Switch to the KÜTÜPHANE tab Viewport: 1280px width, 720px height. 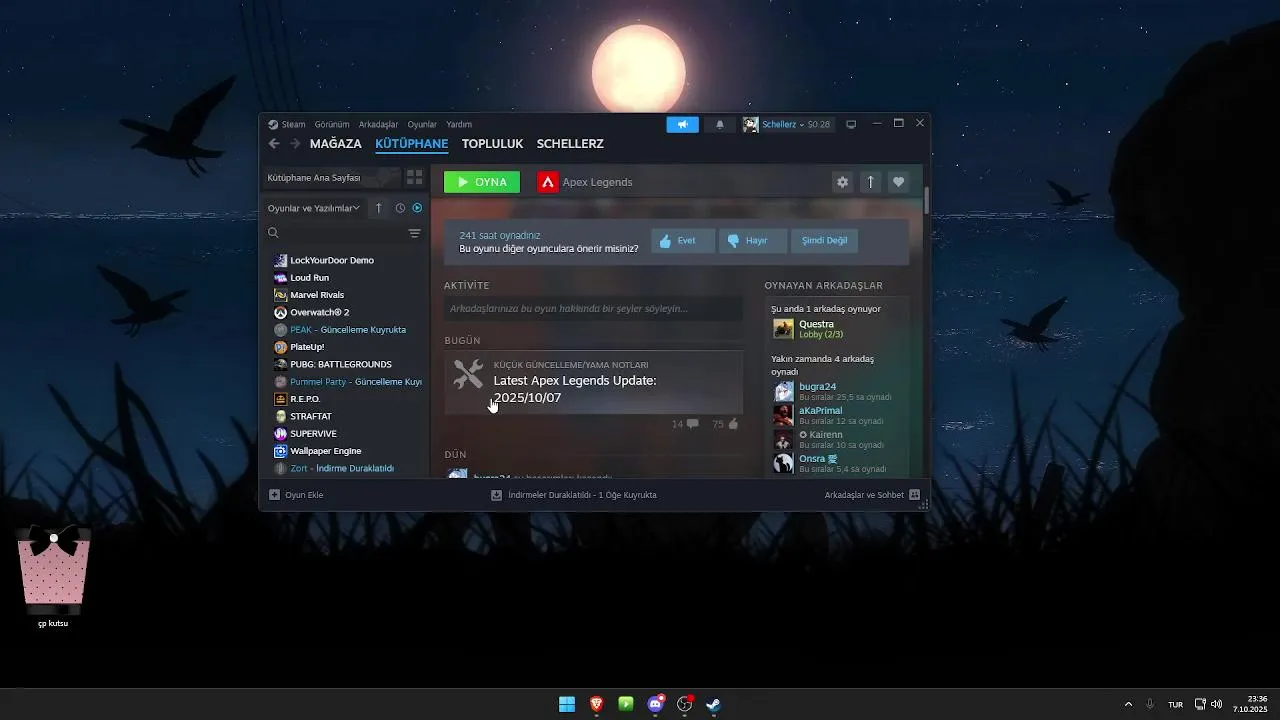click(411, 144)
